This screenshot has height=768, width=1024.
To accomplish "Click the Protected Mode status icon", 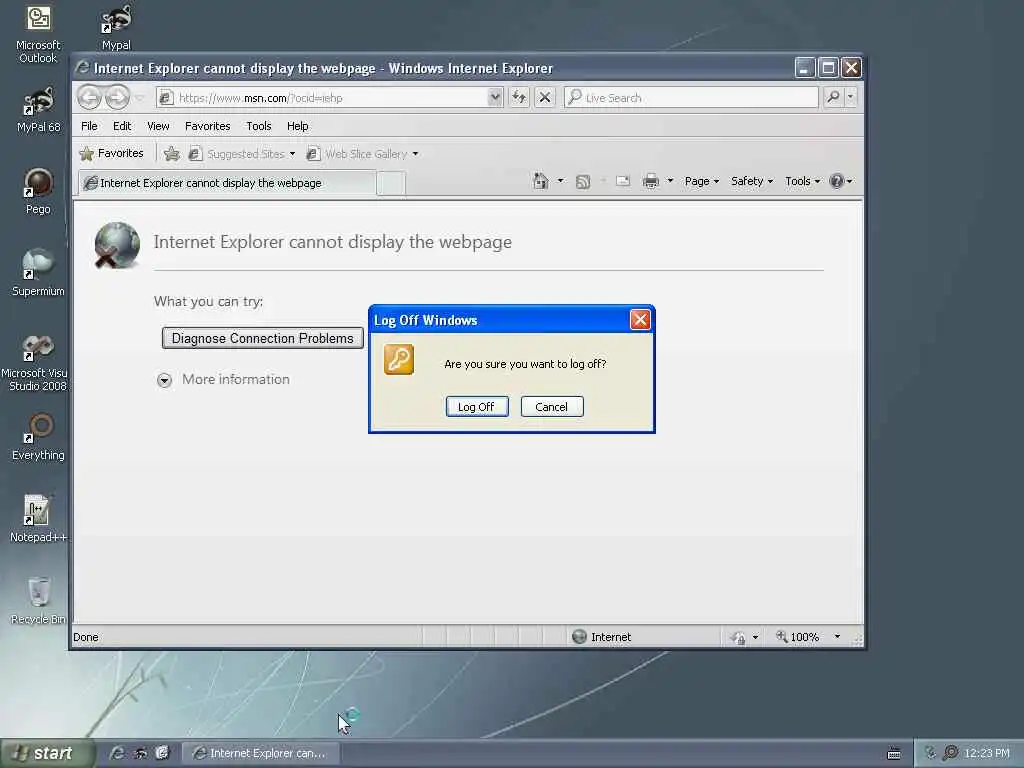I will coord(738,637).
